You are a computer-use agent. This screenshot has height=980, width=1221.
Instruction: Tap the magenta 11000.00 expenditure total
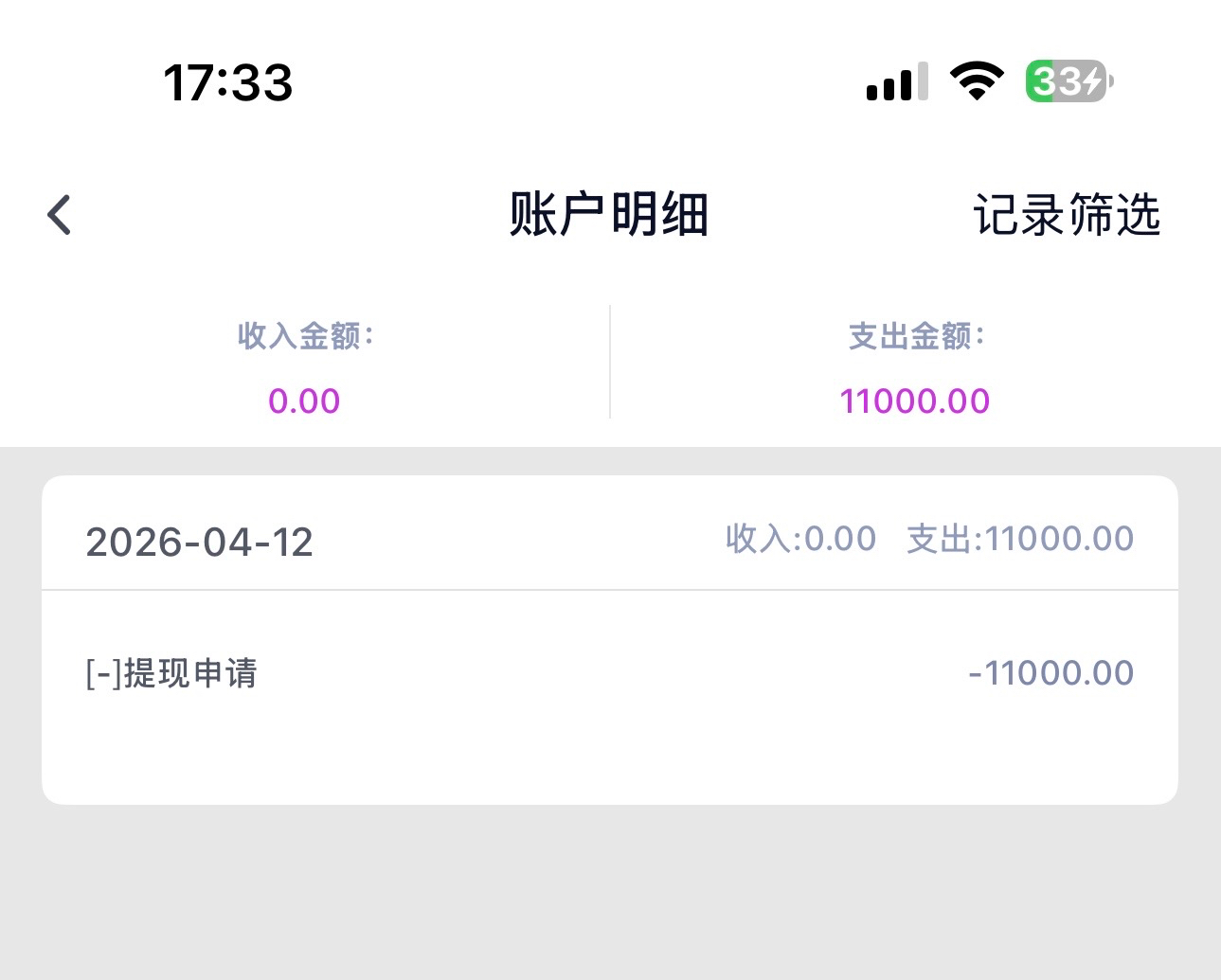[x=914, y=401]
